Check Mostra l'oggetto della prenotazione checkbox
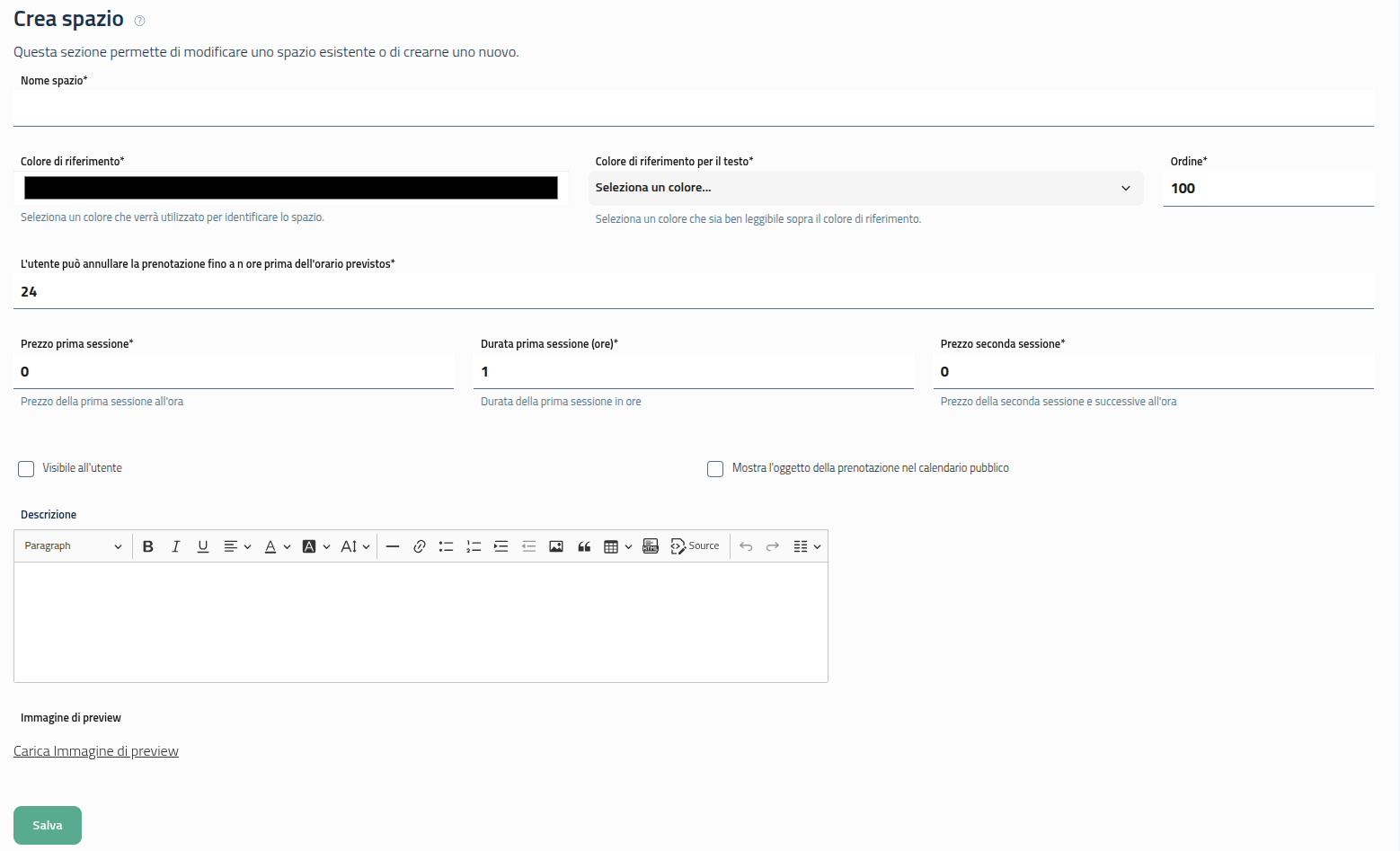This screenshot has width=1400, height=851. (715, 469)
